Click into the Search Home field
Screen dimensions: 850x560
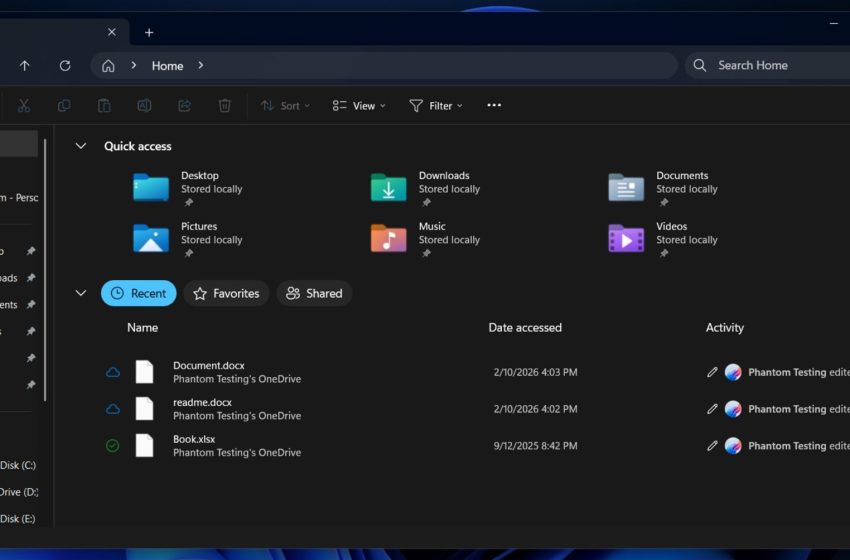[767, 66]
